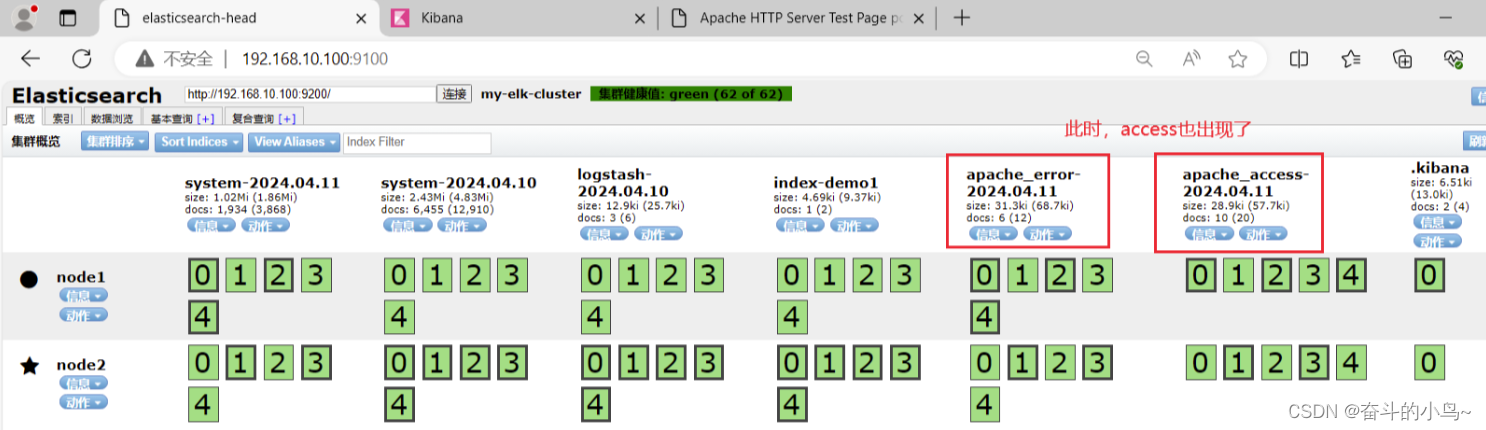
Task: Open 动作 dropdown for .kibana index
Action: pos(1436,241)
